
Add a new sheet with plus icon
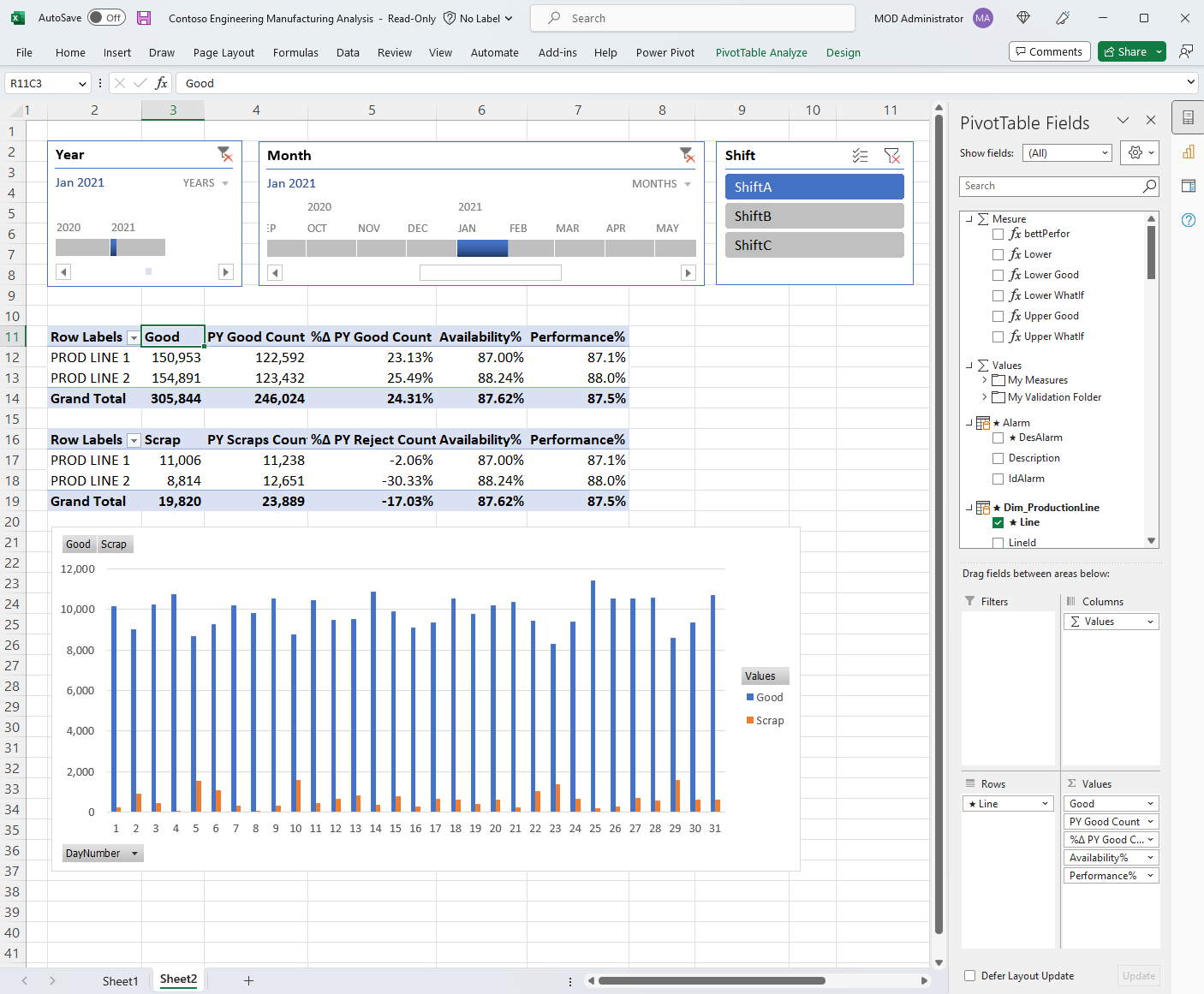tap(248, 980)
